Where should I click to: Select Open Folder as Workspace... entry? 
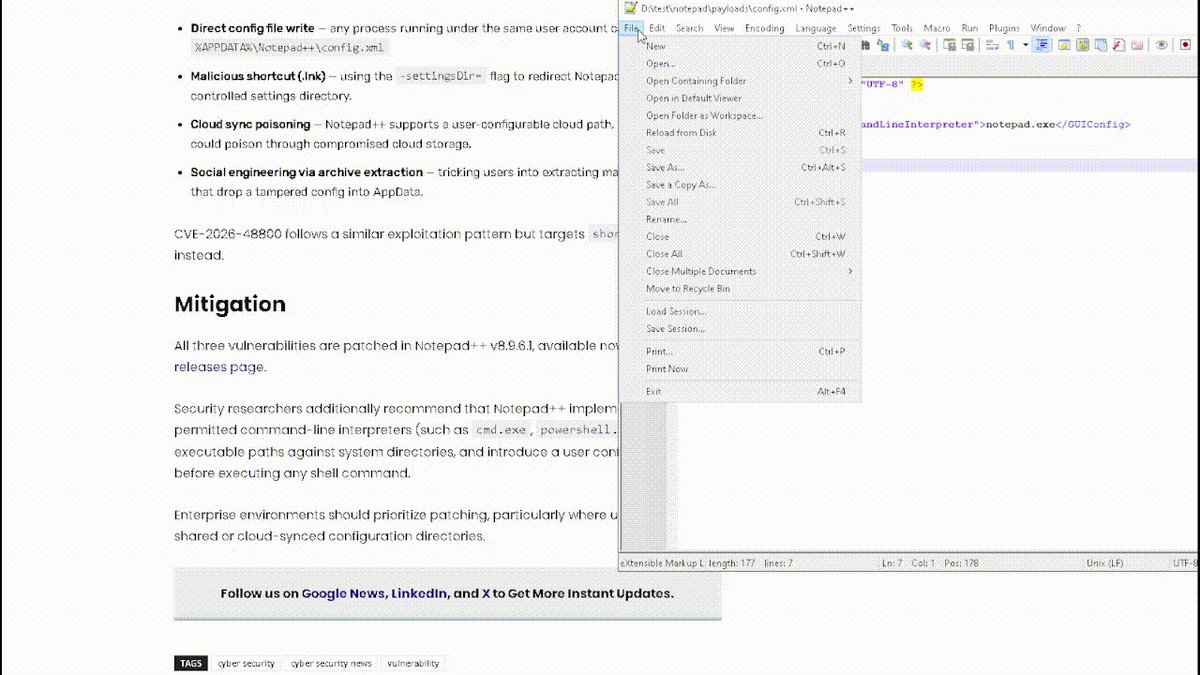740,115
